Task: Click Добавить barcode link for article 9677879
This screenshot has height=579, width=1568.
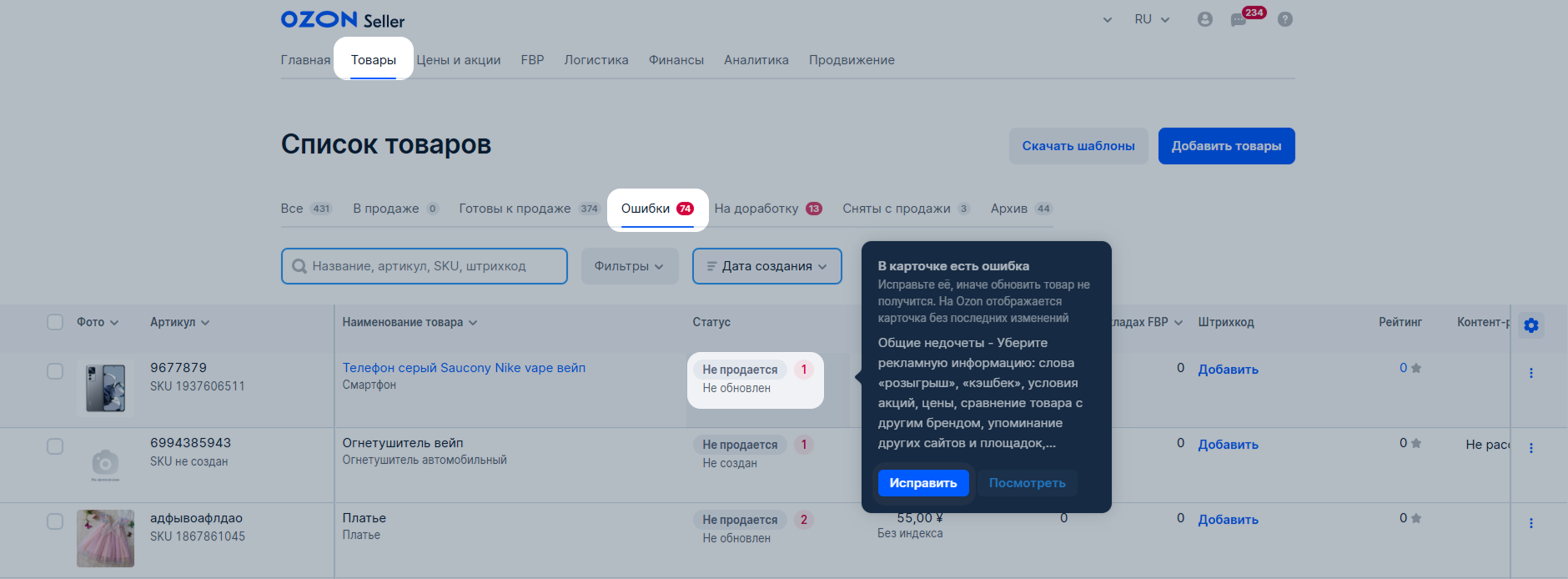Action: tap(1228, 370)
